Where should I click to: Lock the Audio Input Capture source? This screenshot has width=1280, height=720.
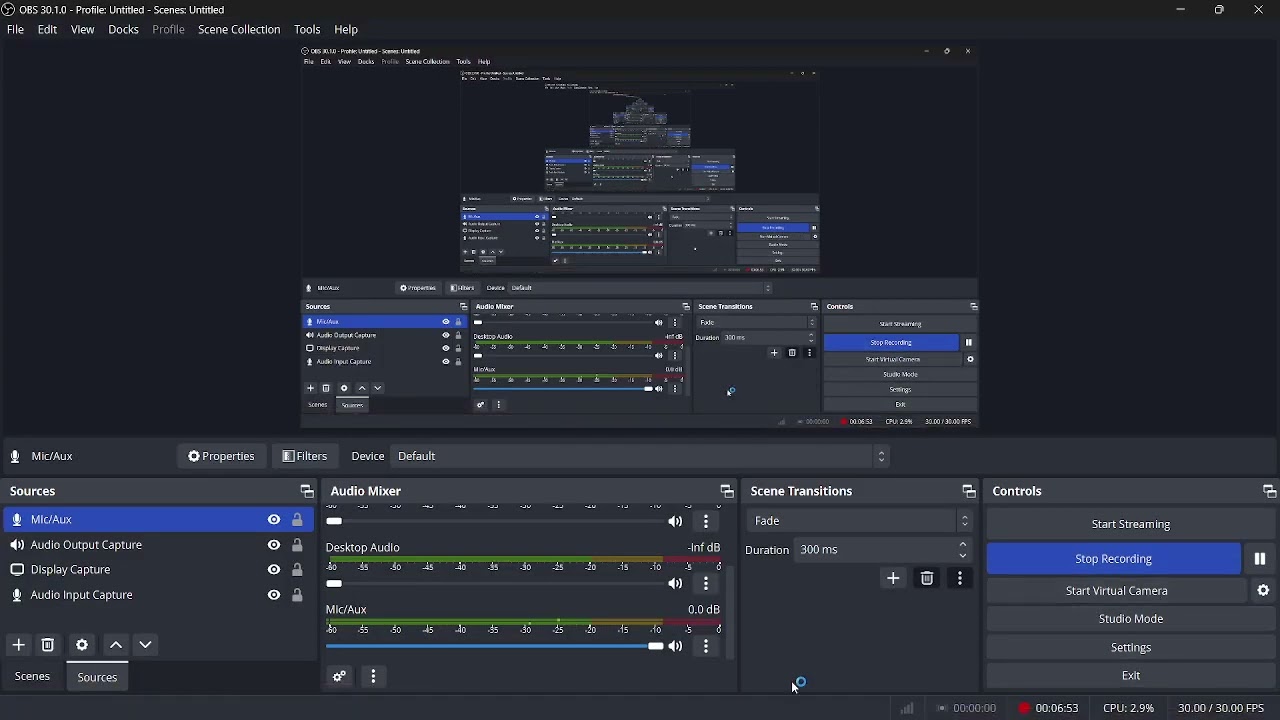coord(297,596)
